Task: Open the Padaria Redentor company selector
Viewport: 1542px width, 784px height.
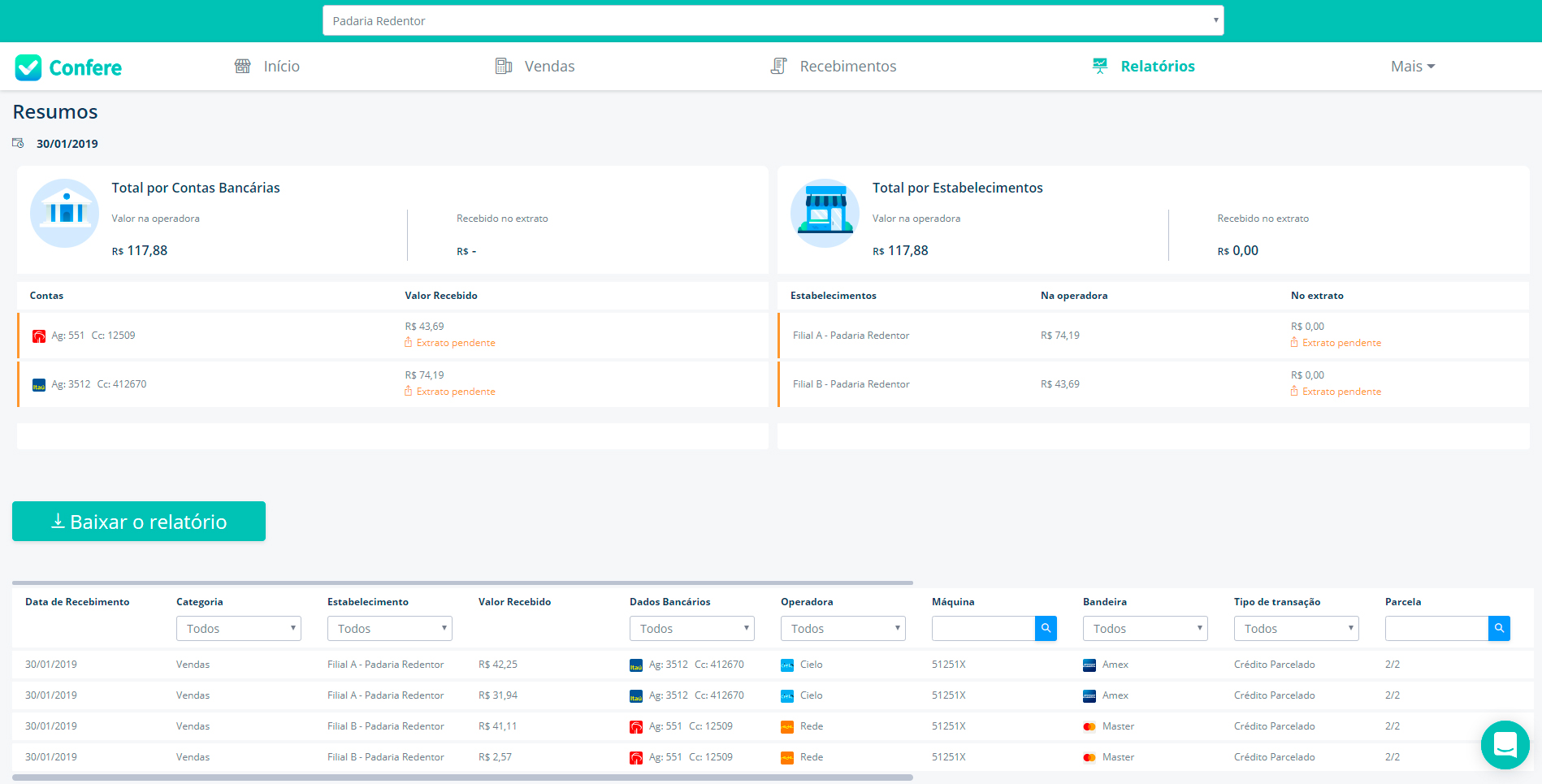Action: pos(773,21)
